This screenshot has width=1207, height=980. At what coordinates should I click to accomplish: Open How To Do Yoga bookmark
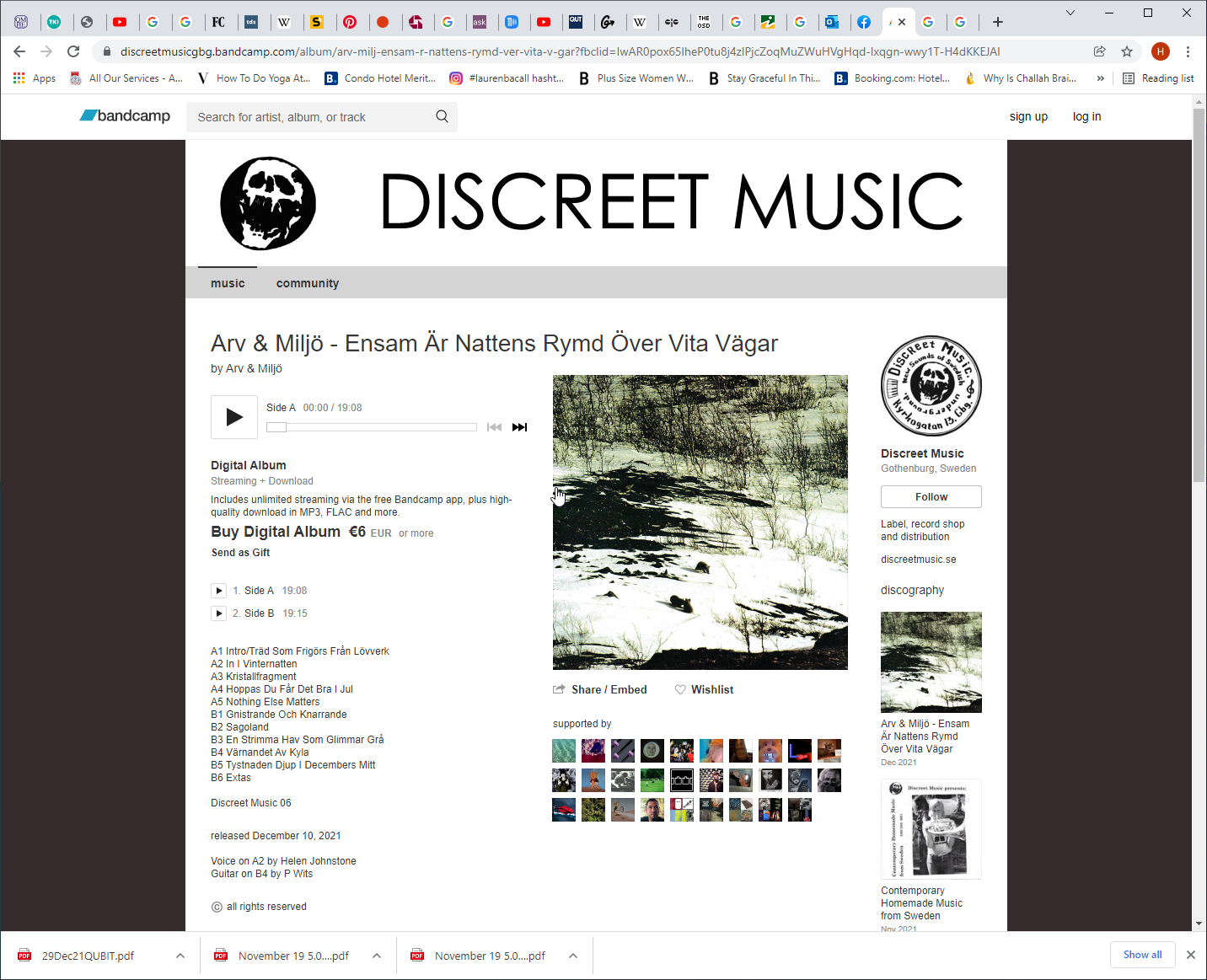pos(254,78)
